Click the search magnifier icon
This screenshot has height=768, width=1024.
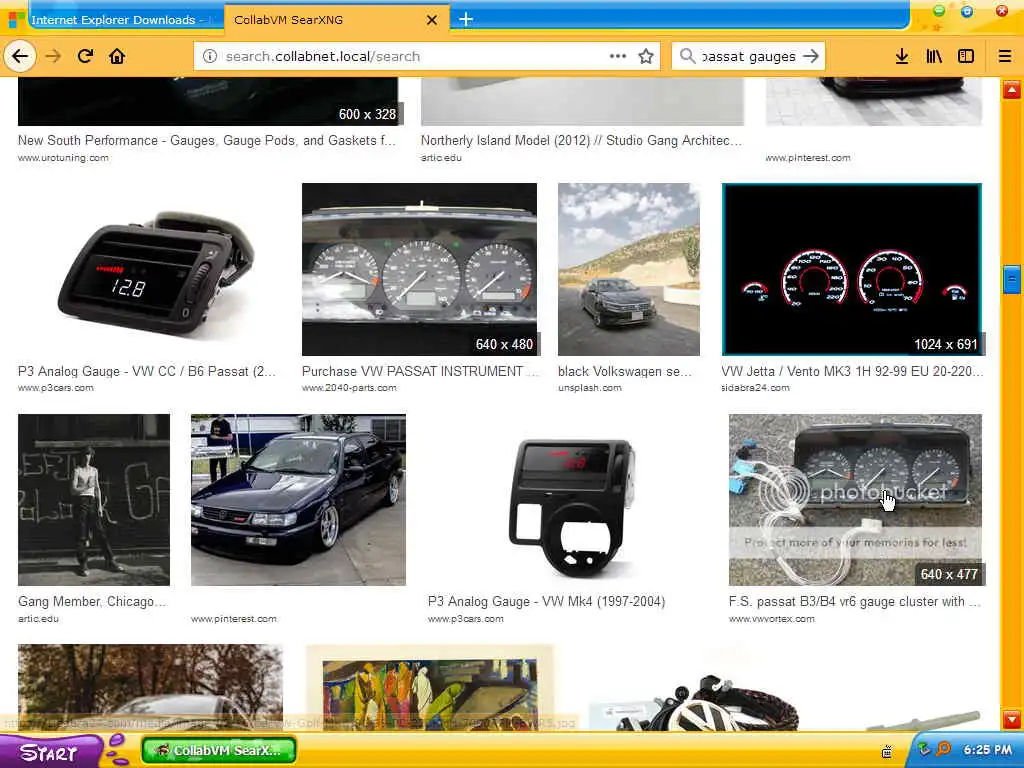[x=687, y=56]
